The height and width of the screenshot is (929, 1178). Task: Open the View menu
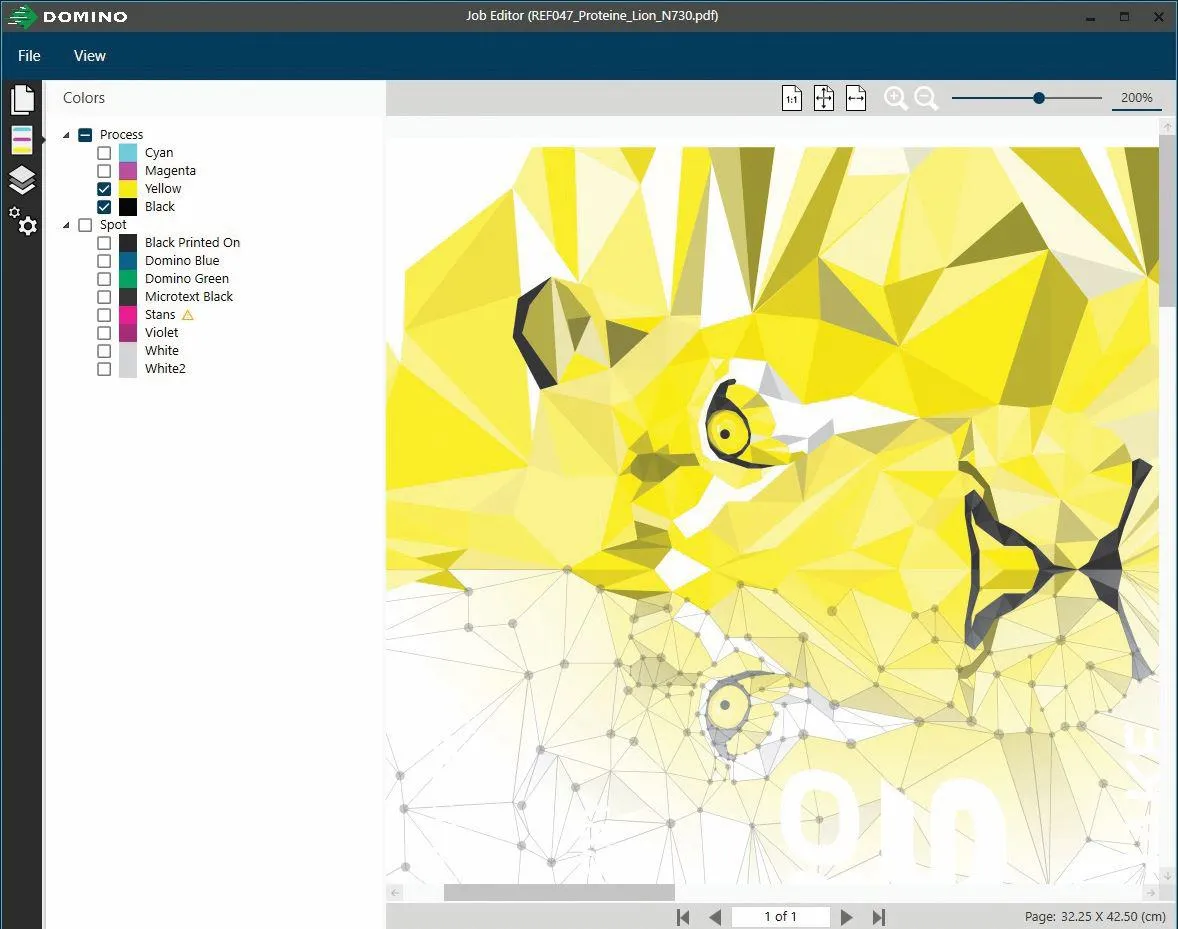pos(89,56)
